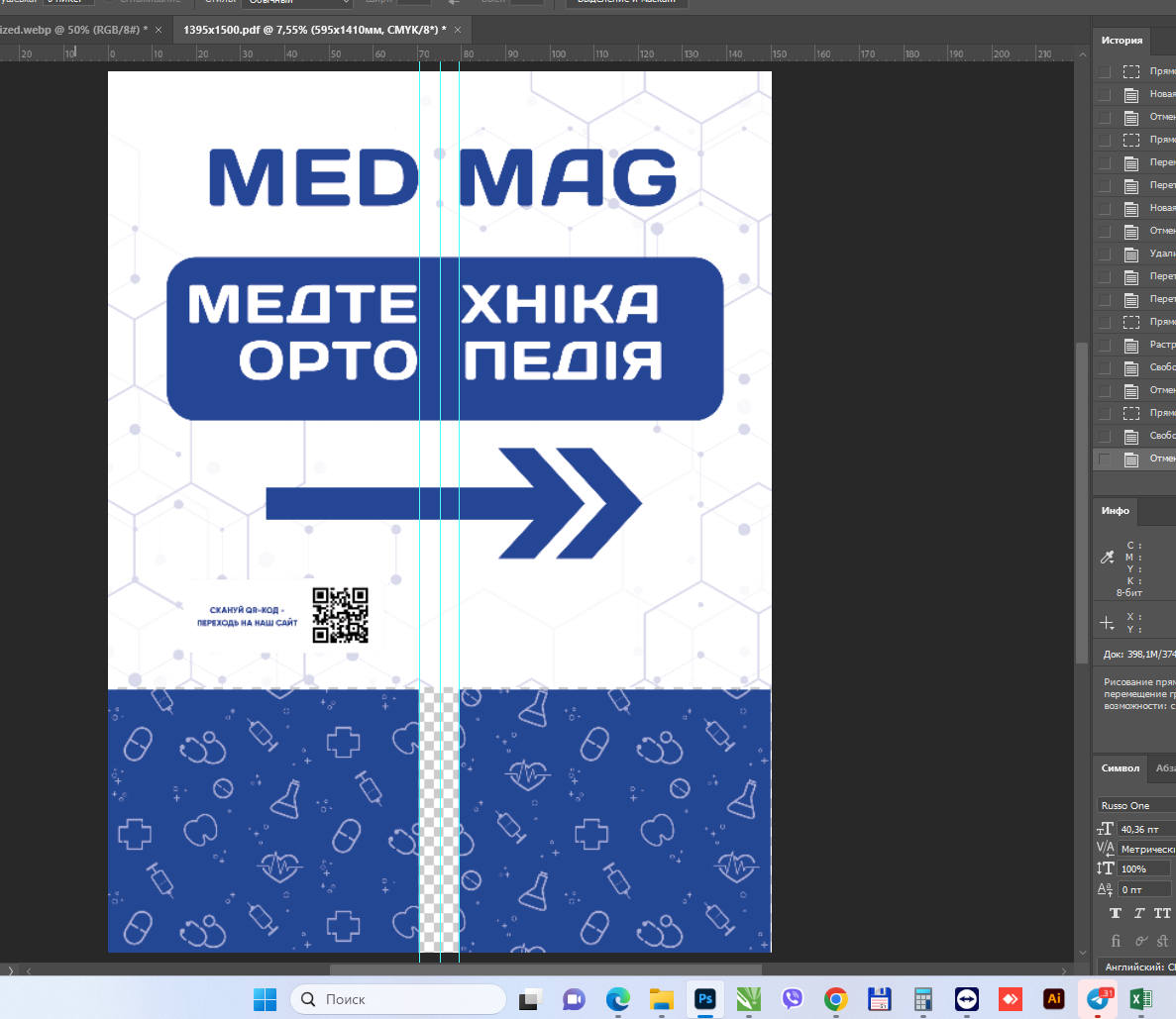Open TeamViewer from the taskbar
Image resolution: width=1176 pixels, height=1019 pixels.
pyautogui.click(x=967, y=999)
